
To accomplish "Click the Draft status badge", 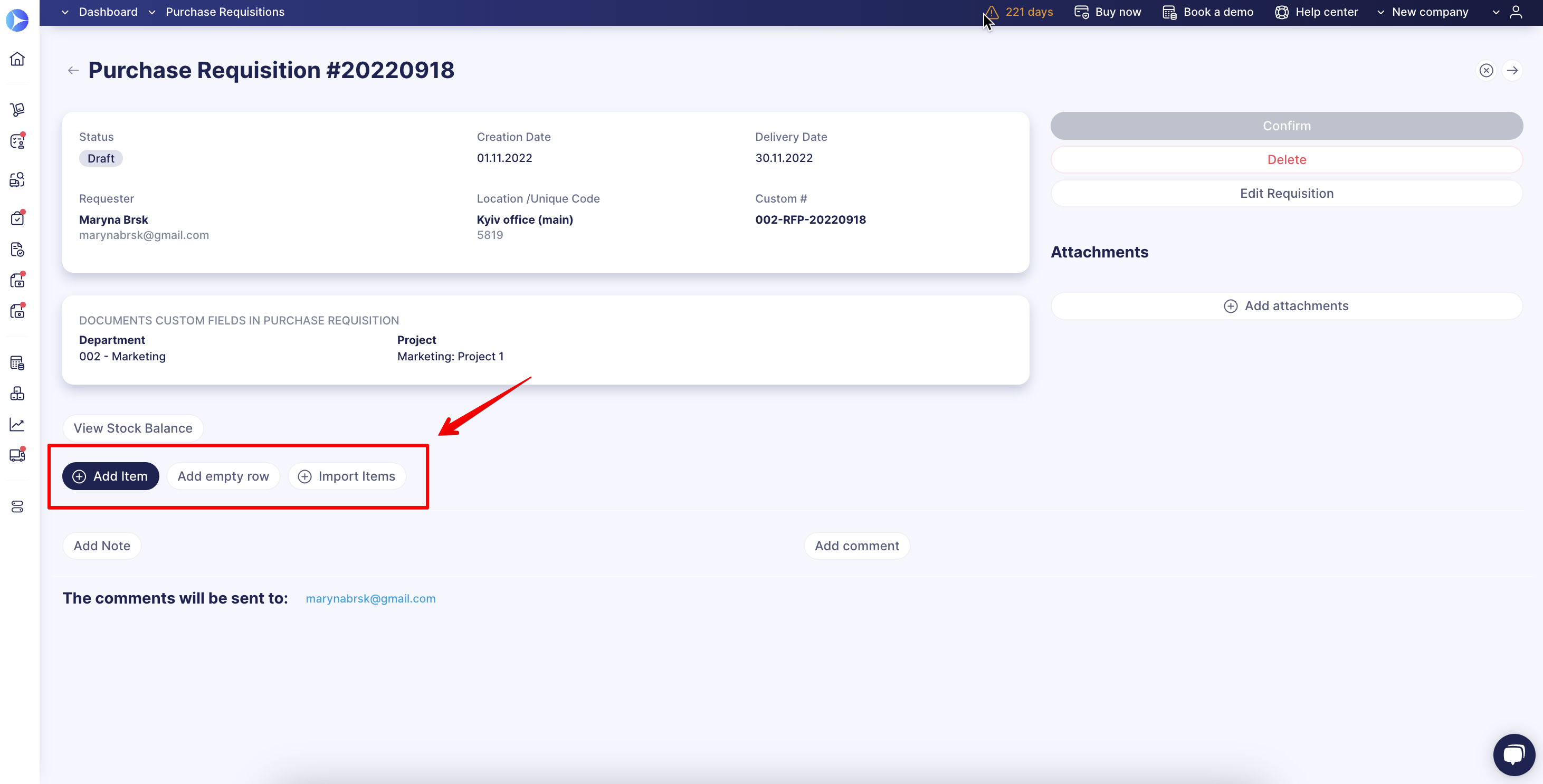I will [101, 158].
